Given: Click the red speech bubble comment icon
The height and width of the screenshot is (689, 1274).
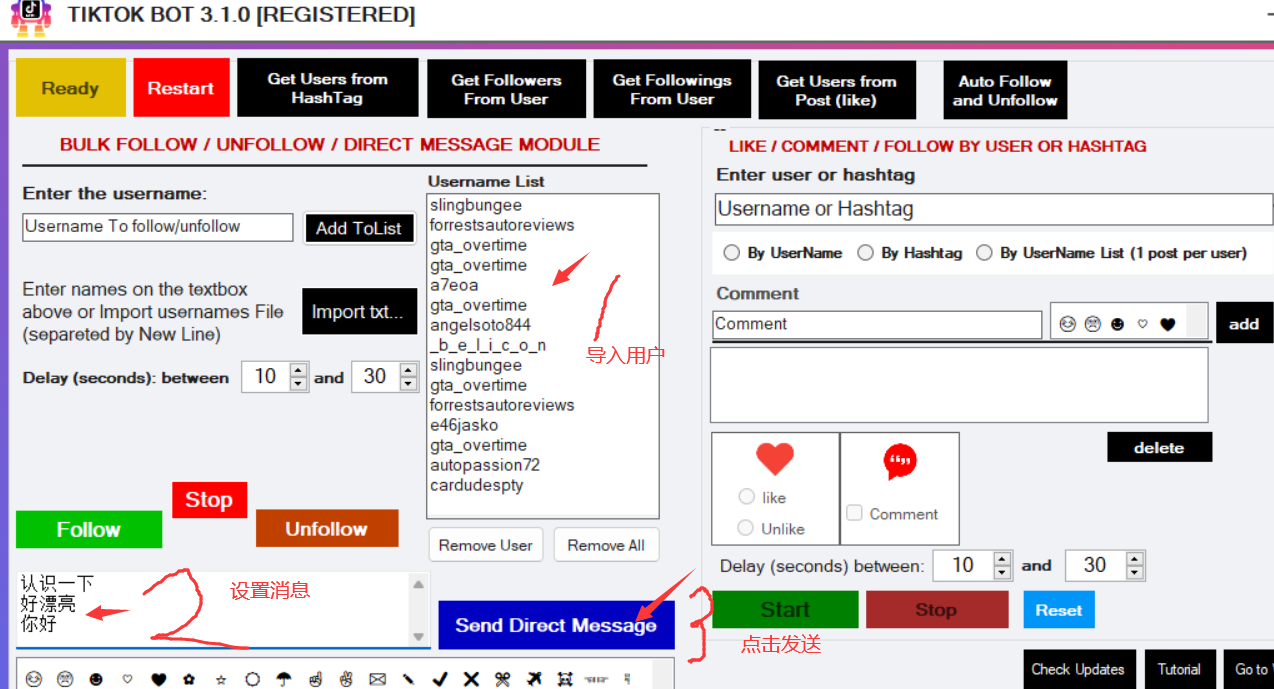Looking at the screenshot, I should [x=900, y=461].
